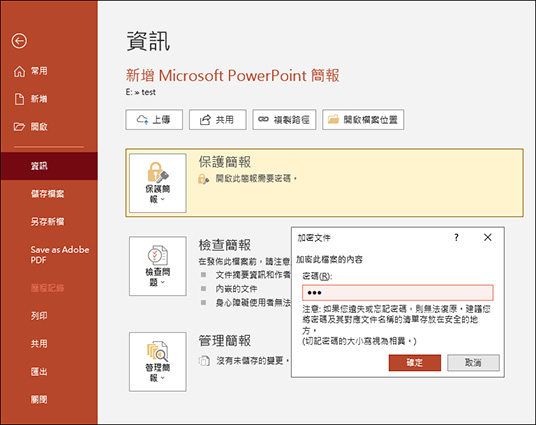Select the 資訊 sidebar tab
Screen dimensions: 536x425
tap(49, 166)
